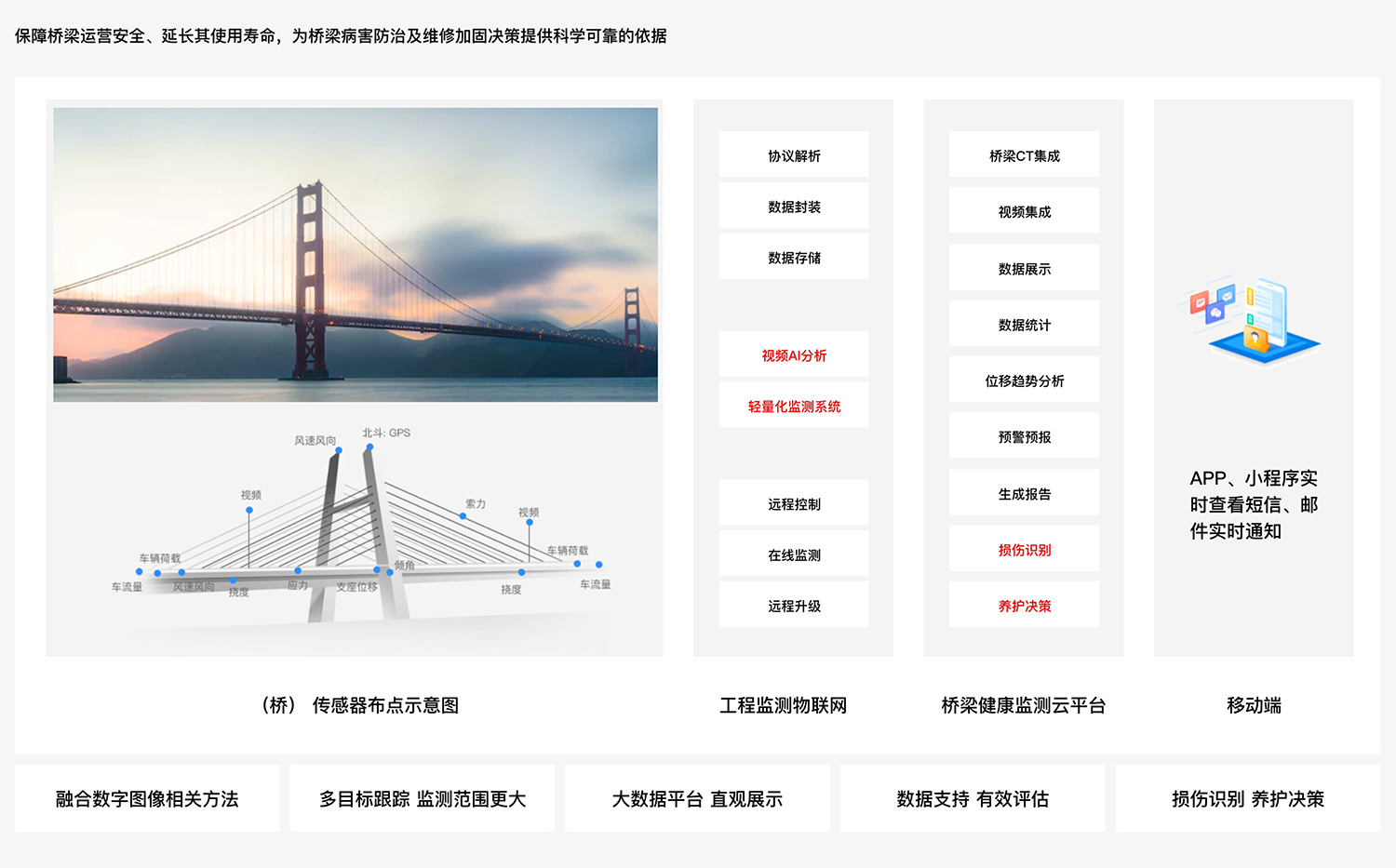Open the 数据展示 box
Image resolution: width=1396 pixels, height=868 pixels.
(x=1024, y=268)
